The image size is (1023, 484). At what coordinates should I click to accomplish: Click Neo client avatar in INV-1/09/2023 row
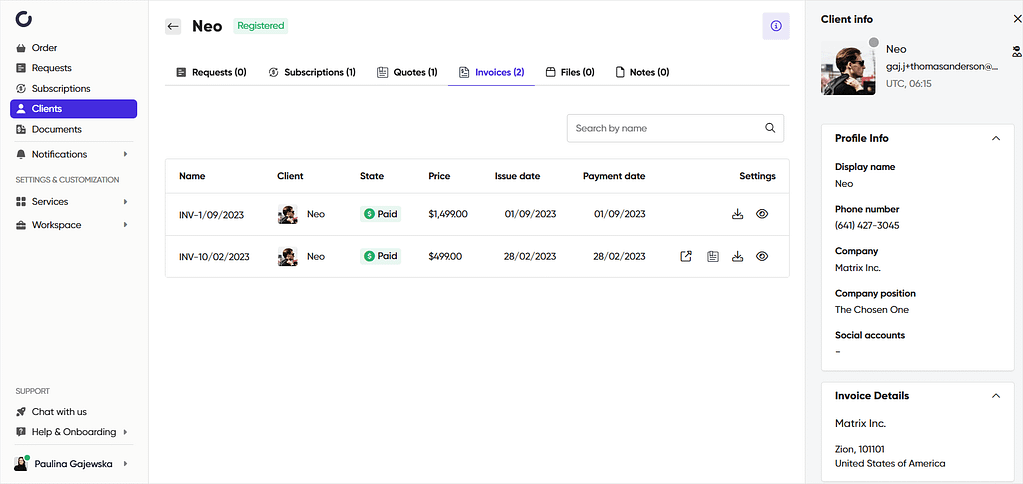(x=288, y=214)
